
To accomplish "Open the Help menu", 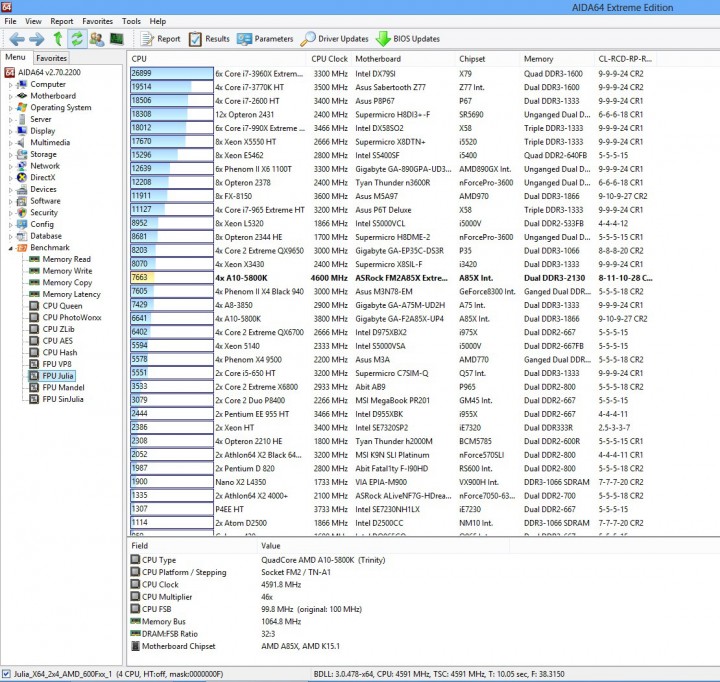I will (x=158, y=21).
